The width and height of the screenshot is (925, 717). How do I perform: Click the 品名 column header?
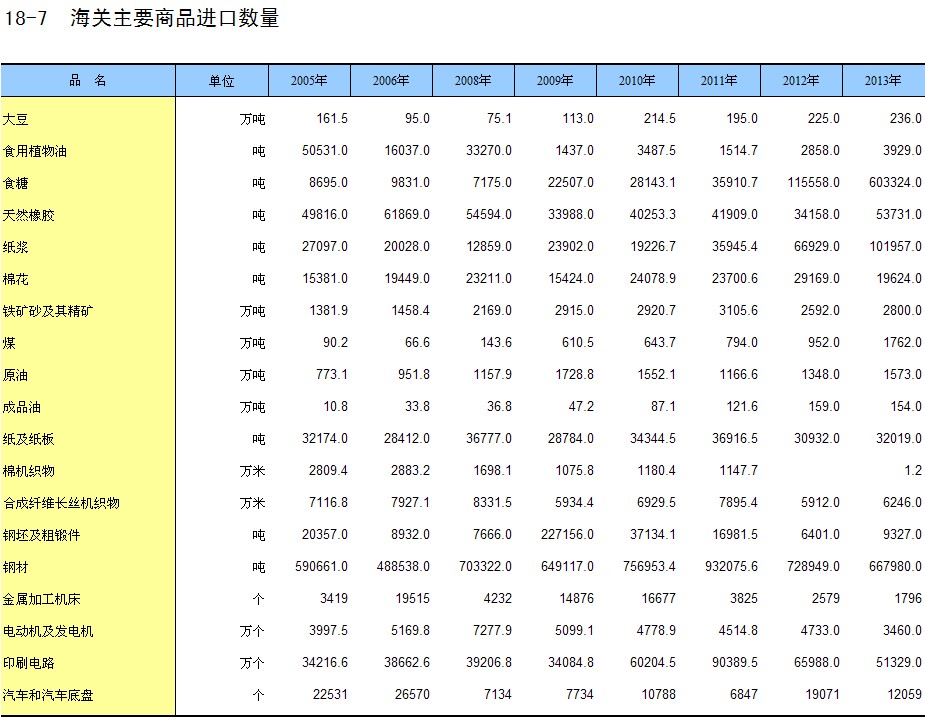(88, 80)
